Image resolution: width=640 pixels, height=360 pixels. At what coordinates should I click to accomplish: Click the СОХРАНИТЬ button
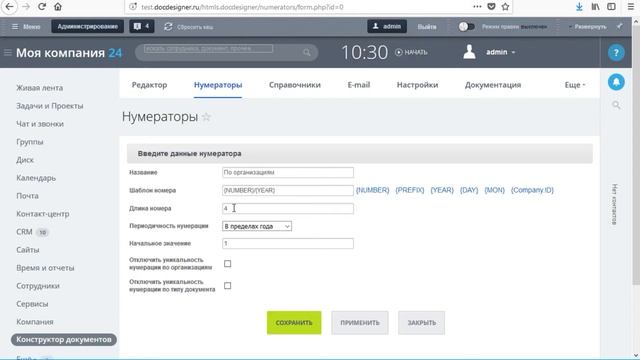pos(294,322)
